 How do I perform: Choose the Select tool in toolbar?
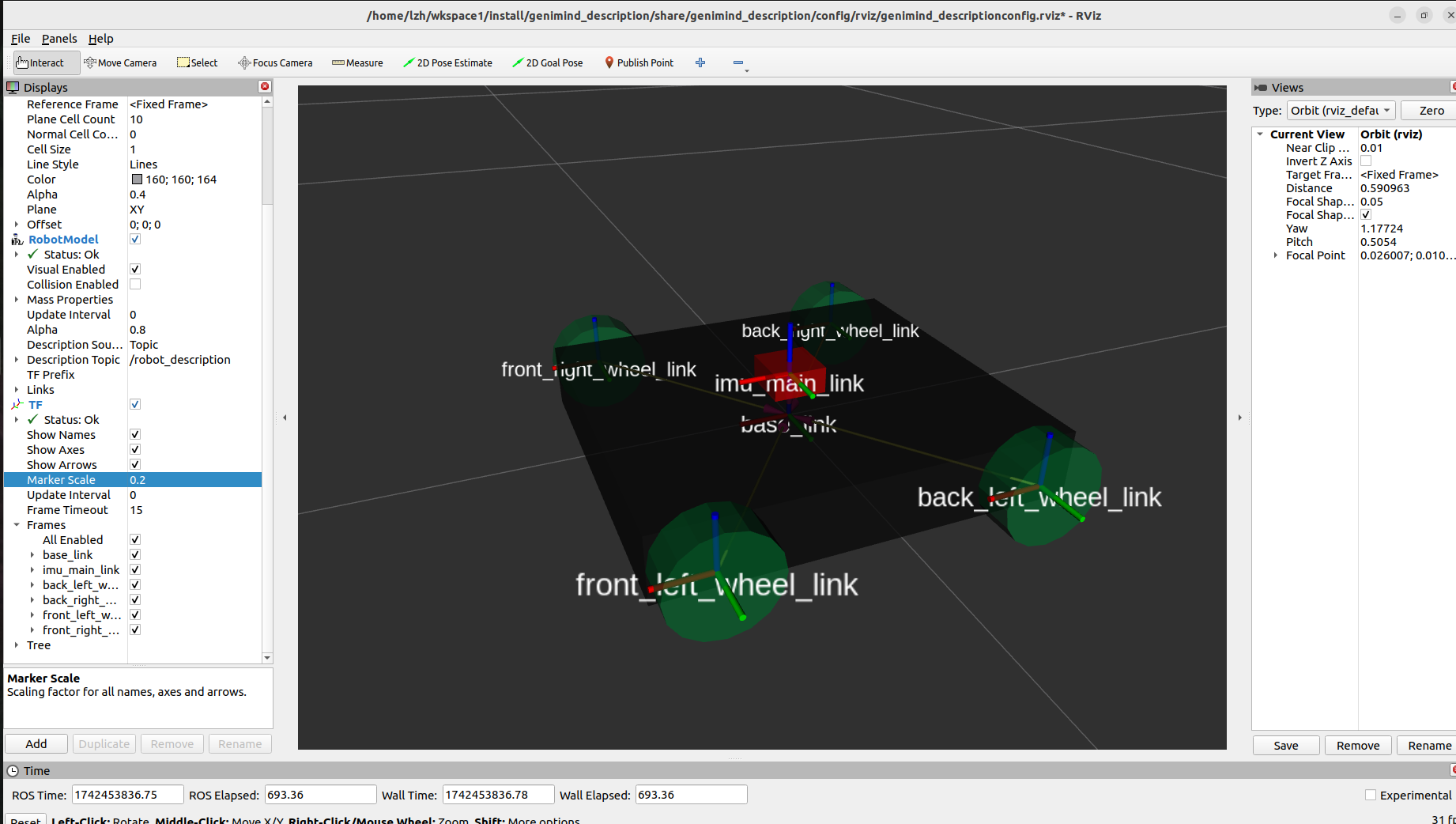pyautogui.click(x=198, y=62)
